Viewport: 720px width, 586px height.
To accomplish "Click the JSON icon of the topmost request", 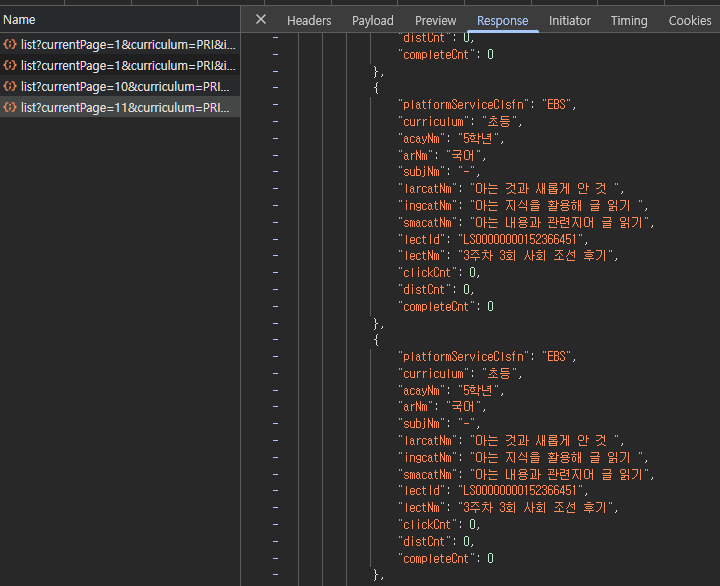I will click(10, 45).
